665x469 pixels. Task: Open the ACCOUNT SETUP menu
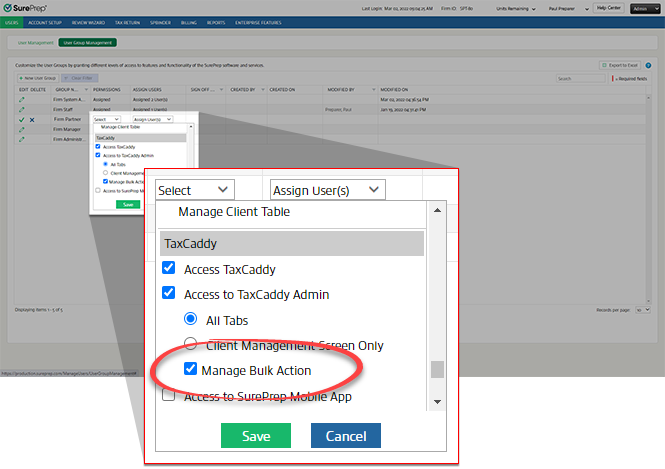tap(45, 22)
